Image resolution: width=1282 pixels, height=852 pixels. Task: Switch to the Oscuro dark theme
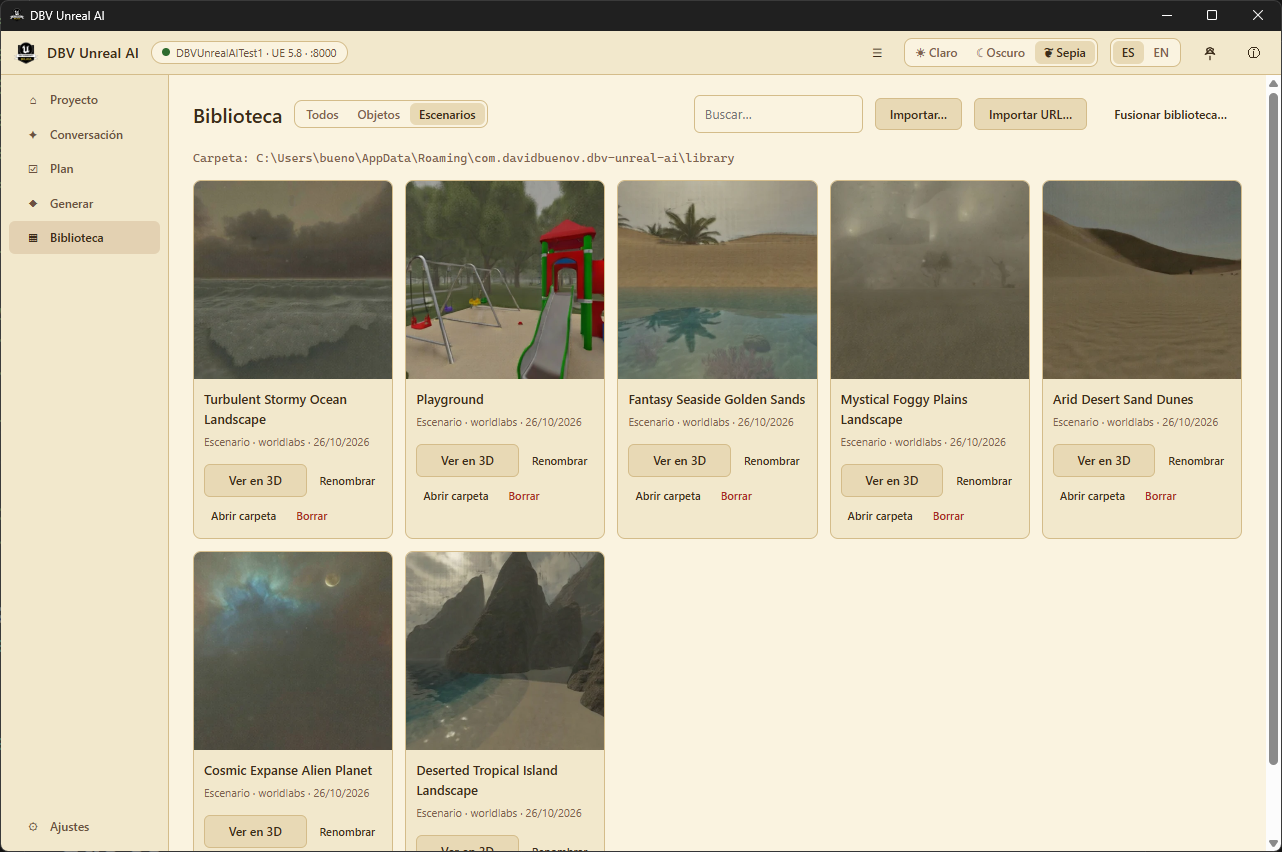tap(1001, 53)
